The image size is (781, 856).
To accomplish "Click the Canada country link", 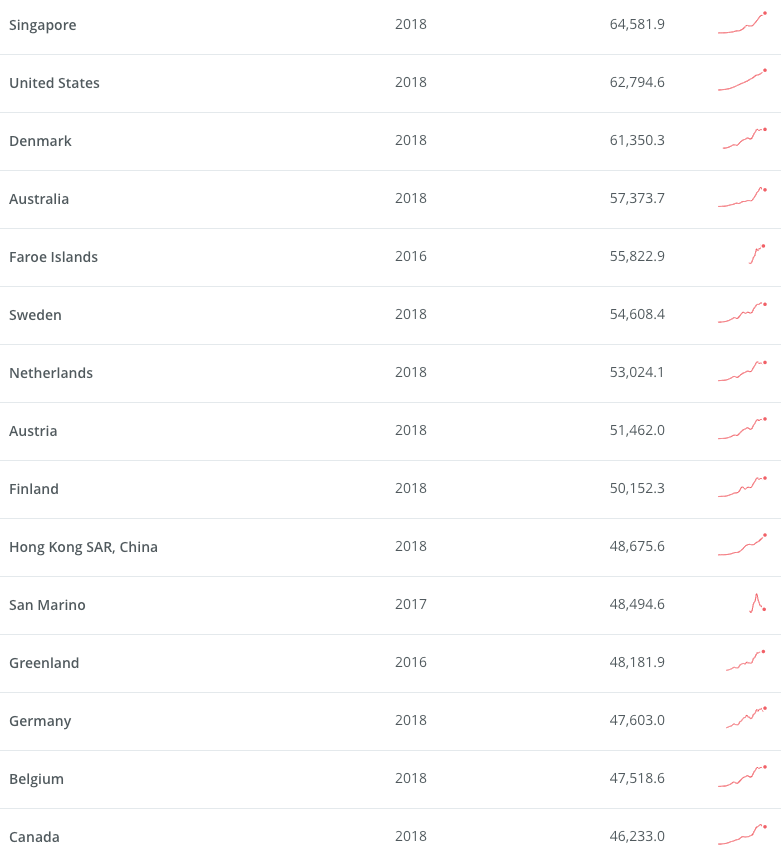I will coord(35,837).
